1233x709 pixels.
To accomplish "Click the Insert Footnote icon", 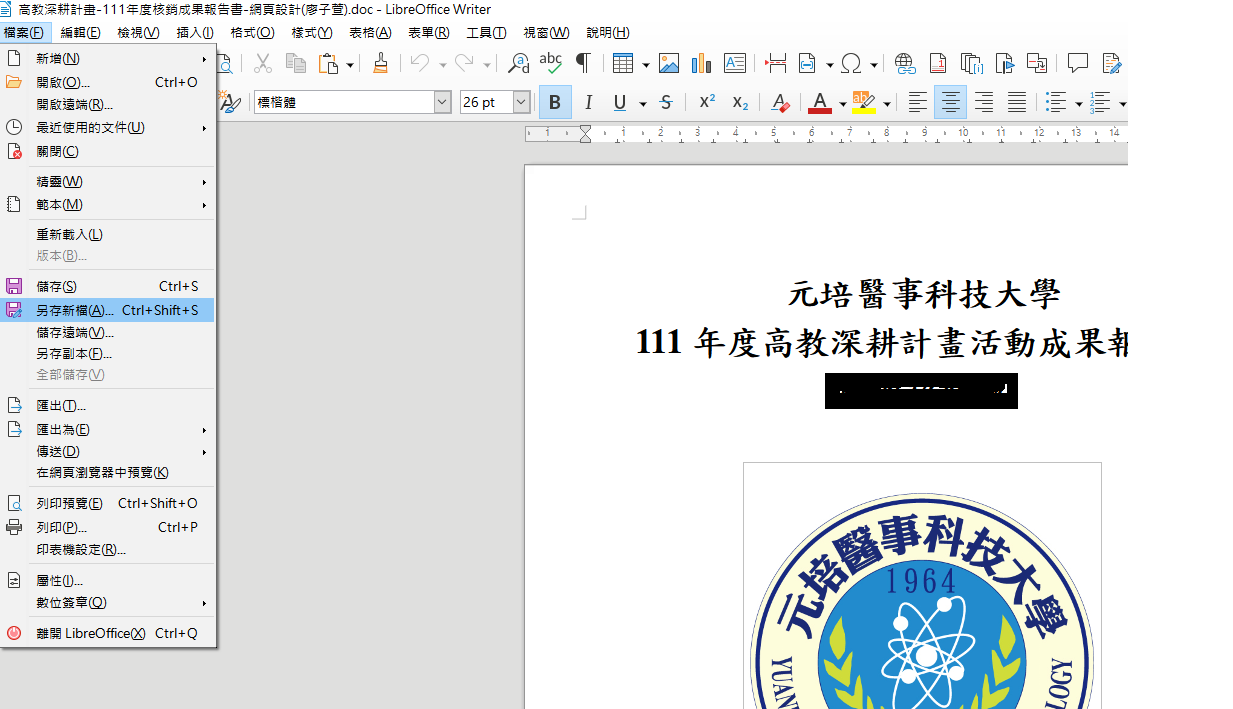I will (x=938, y=64).
